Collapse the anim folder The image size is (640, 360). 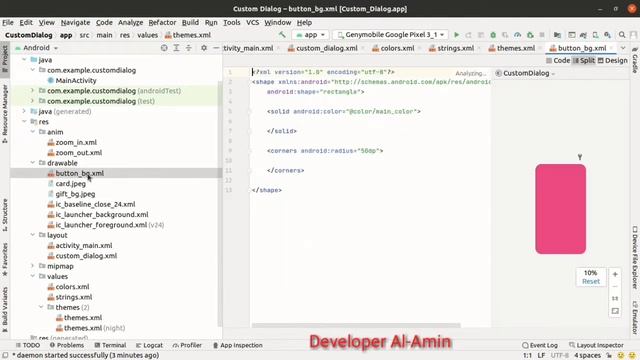pyautogui.click(x=33, y=132)
